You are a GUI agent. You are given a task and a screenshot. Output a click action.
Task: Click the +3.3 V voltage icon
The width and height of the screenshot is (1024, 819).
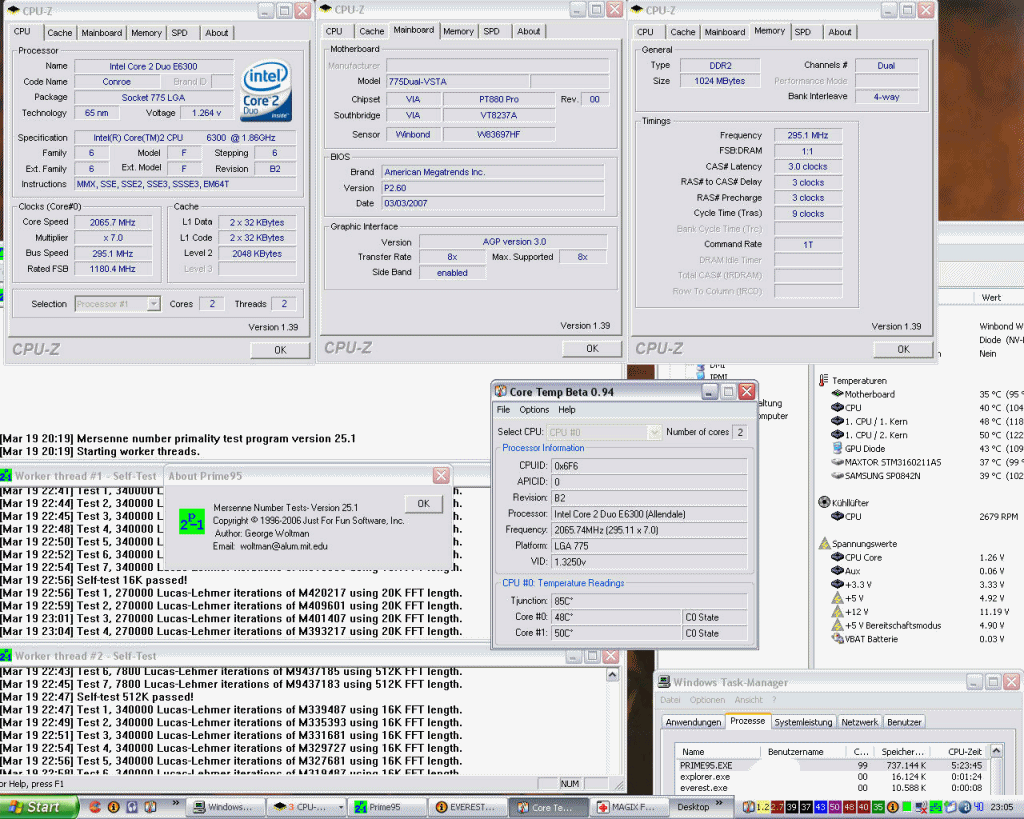coord(837,584)
